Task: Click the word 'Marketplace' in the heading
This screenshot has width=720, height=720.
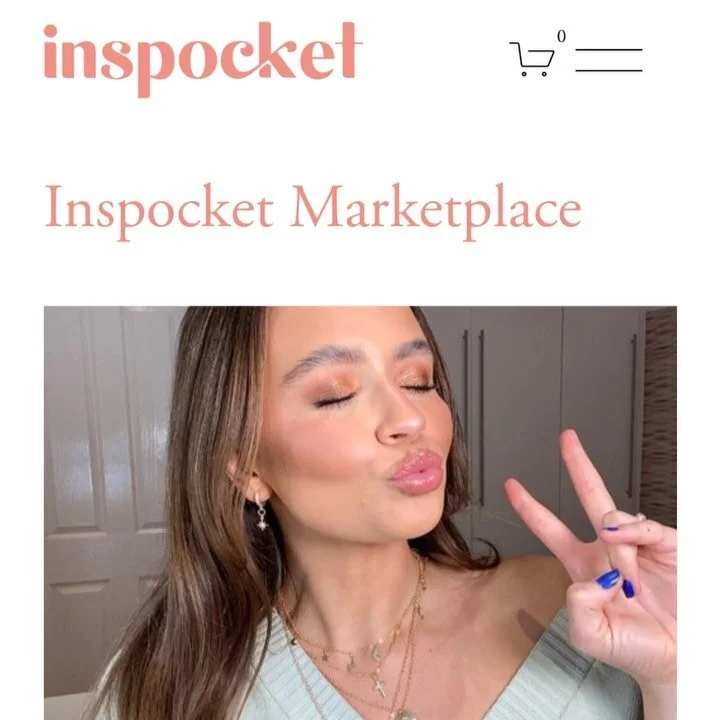Action: coord(437,210)
